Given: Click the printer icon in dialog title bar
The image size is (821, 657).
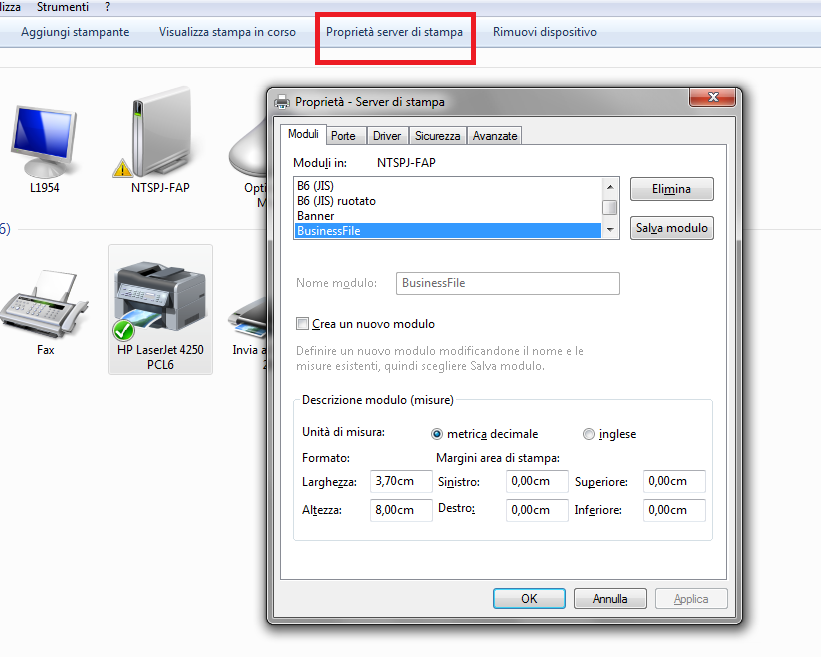Looking at the screenshot, I should pos(282,102).
